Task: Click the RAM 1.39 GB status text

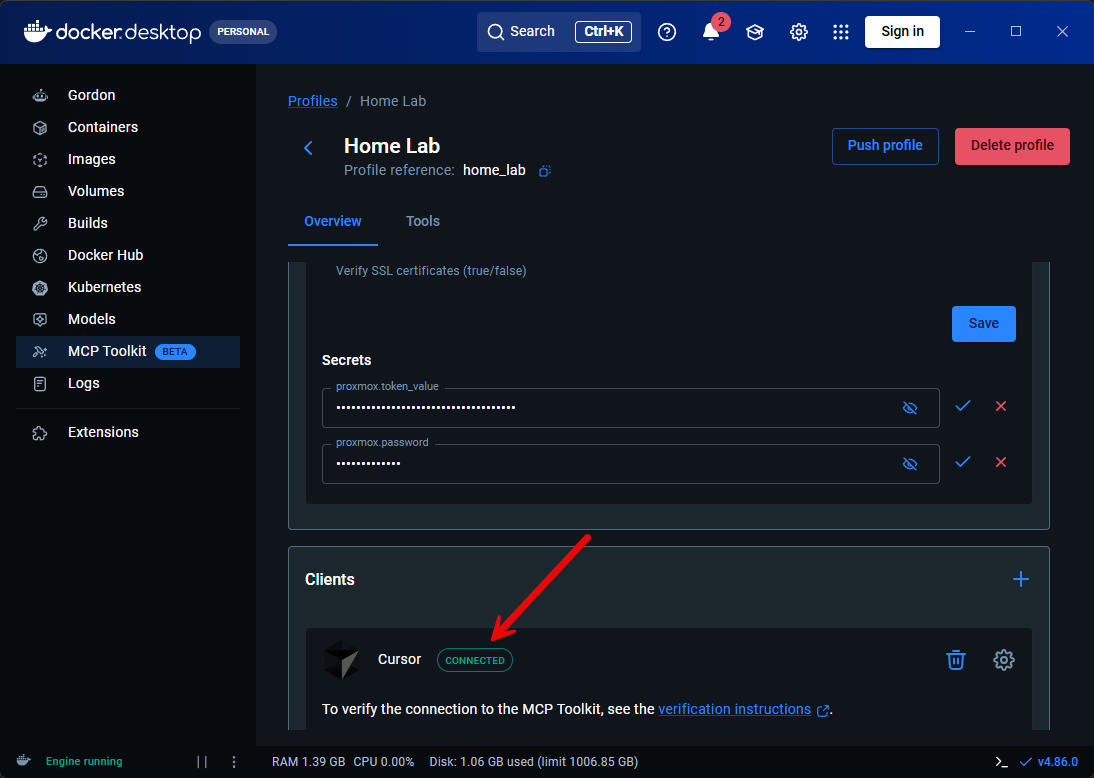Action: (308, 762)
